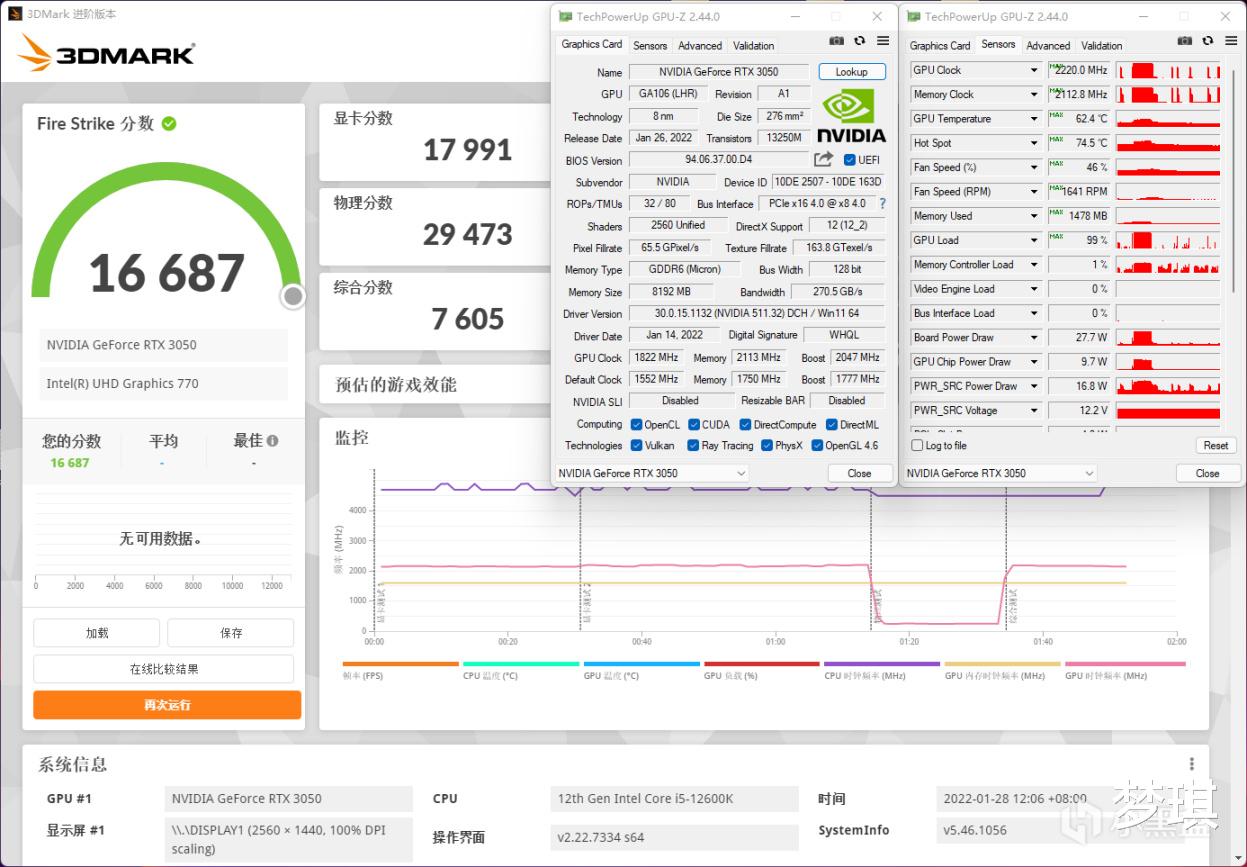1247x867 pixels.
Task: Switch to the Advanced tab in GPU-Z
Action: click(699, 45)
